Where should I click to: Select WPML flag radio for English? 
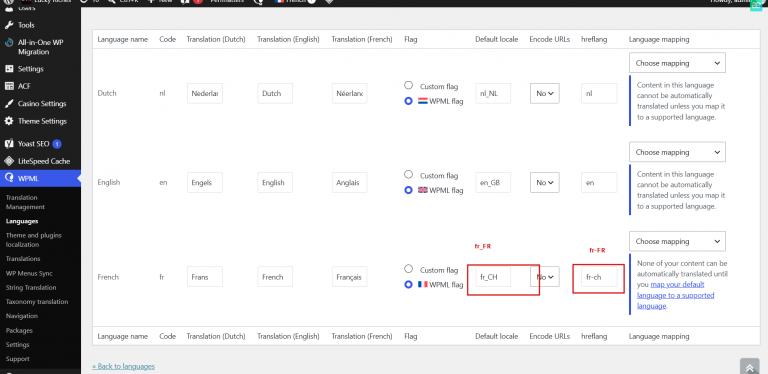point(408,190)
